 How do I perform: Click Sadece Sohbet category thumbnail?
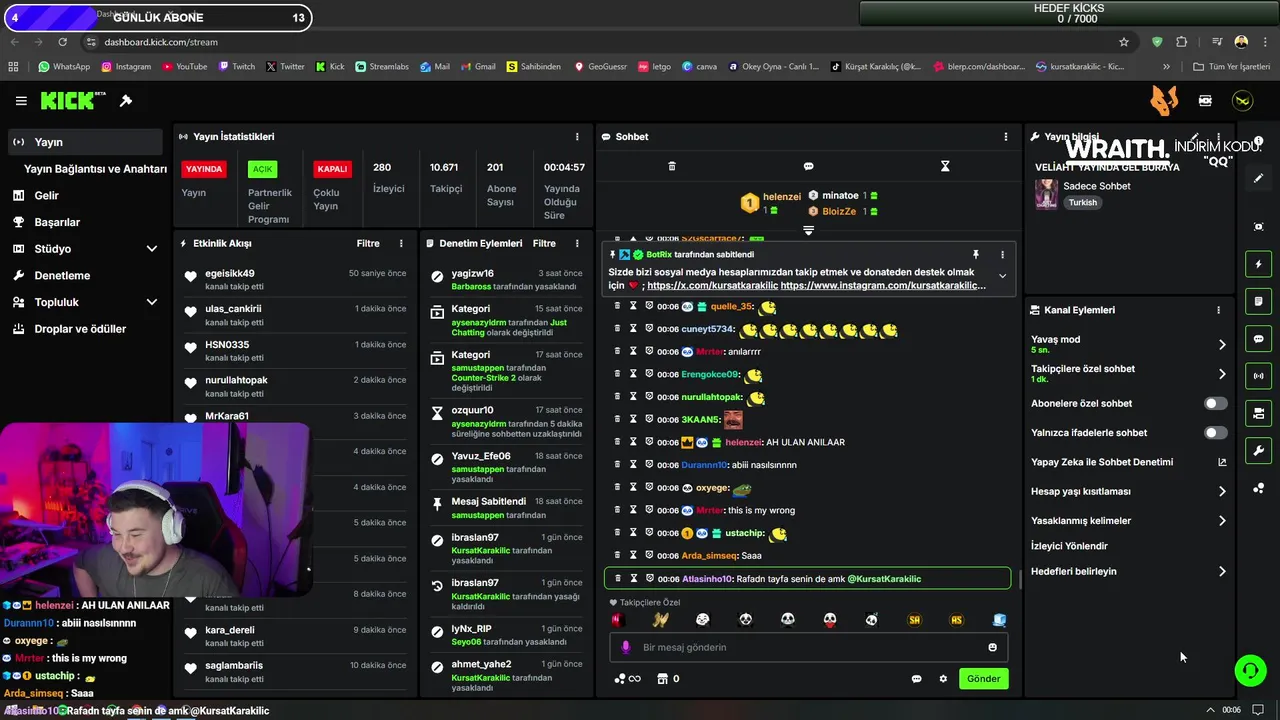tap(1046, 193)
